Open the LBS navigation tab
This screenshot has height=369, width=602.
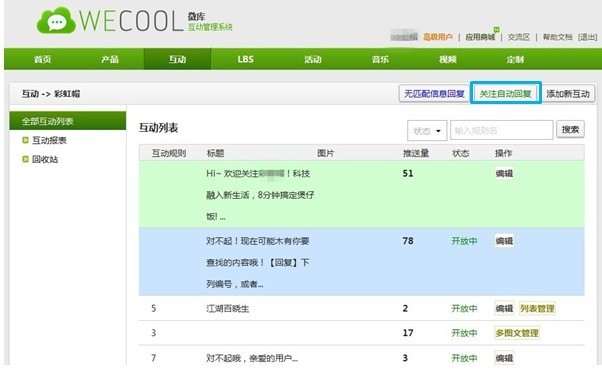[x=245, y=59]
